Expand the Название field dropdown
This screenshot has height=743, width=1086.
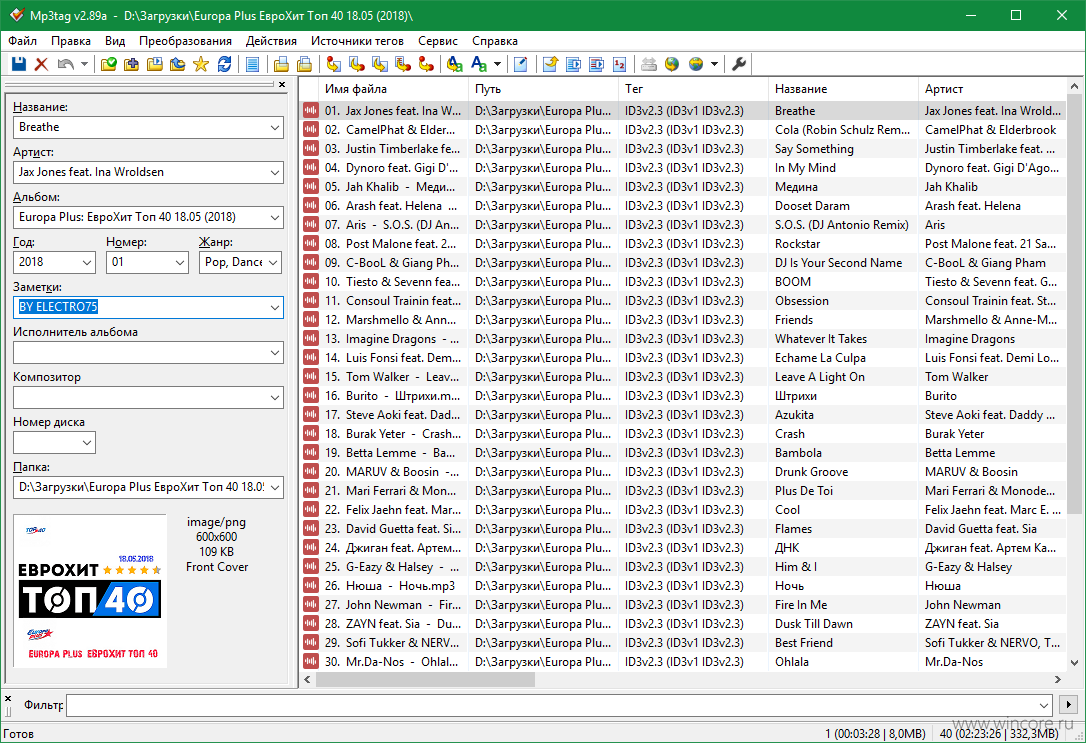(x=275, y=127)
